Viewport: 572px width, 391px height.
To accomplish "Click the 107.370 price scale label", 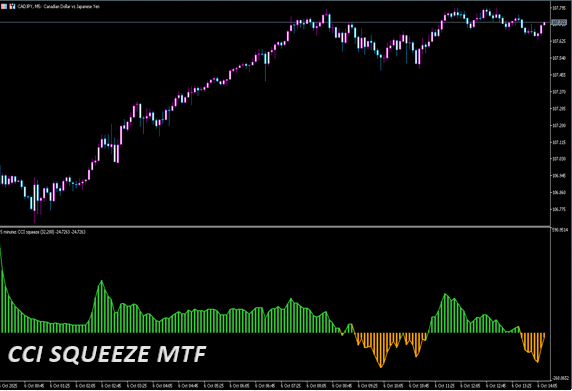I will [559, 92].
